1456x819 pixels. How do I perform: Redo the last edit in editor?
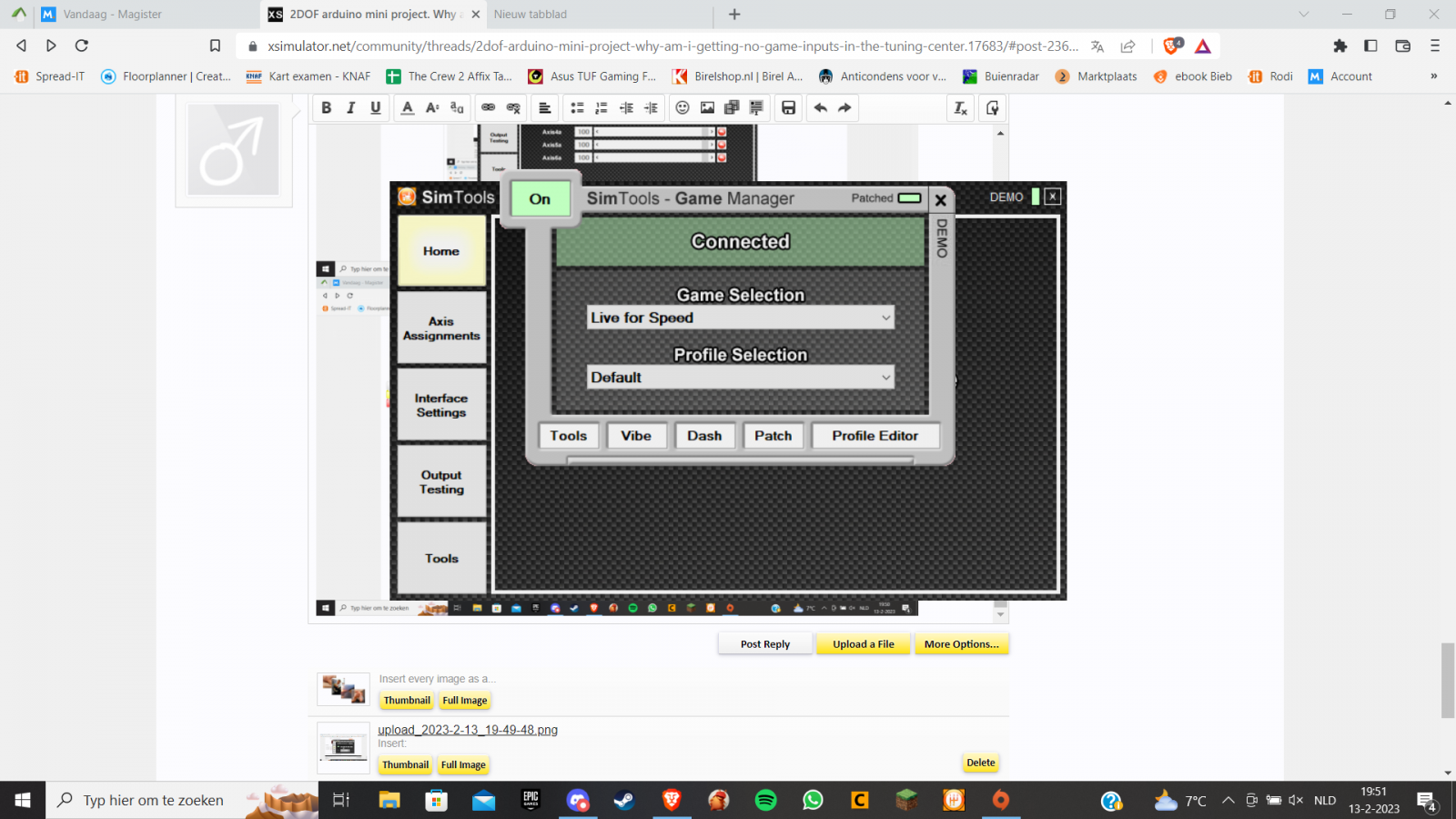tap(844, 108)
